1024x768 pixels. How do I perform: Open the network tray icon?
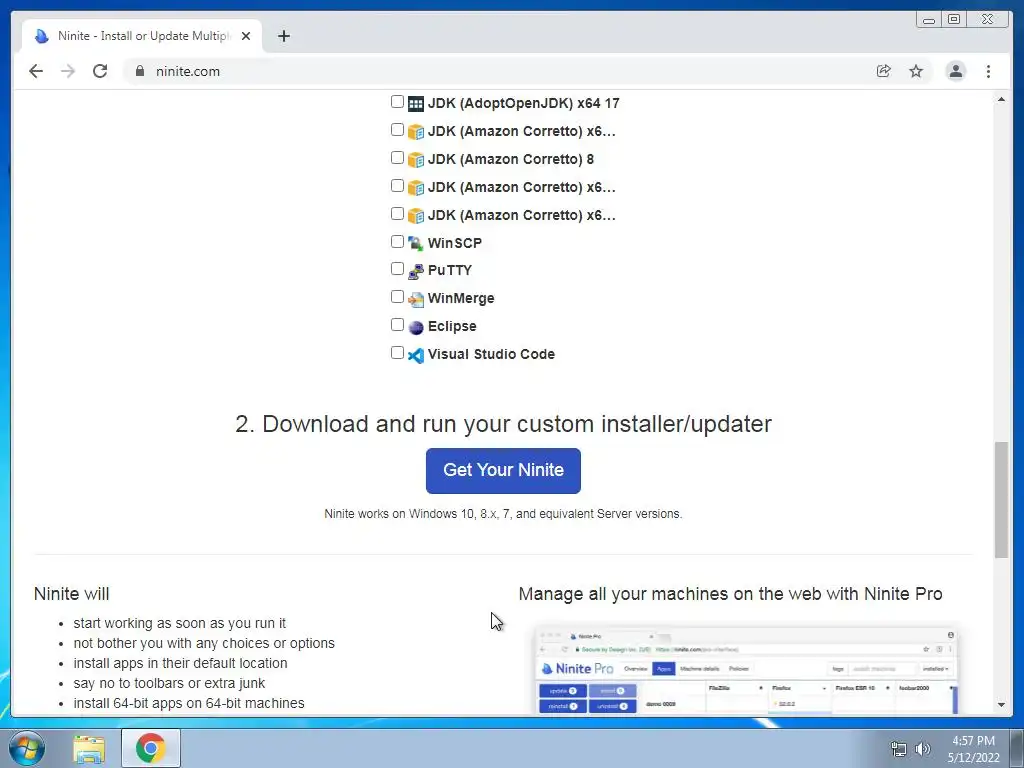(899, 749)
